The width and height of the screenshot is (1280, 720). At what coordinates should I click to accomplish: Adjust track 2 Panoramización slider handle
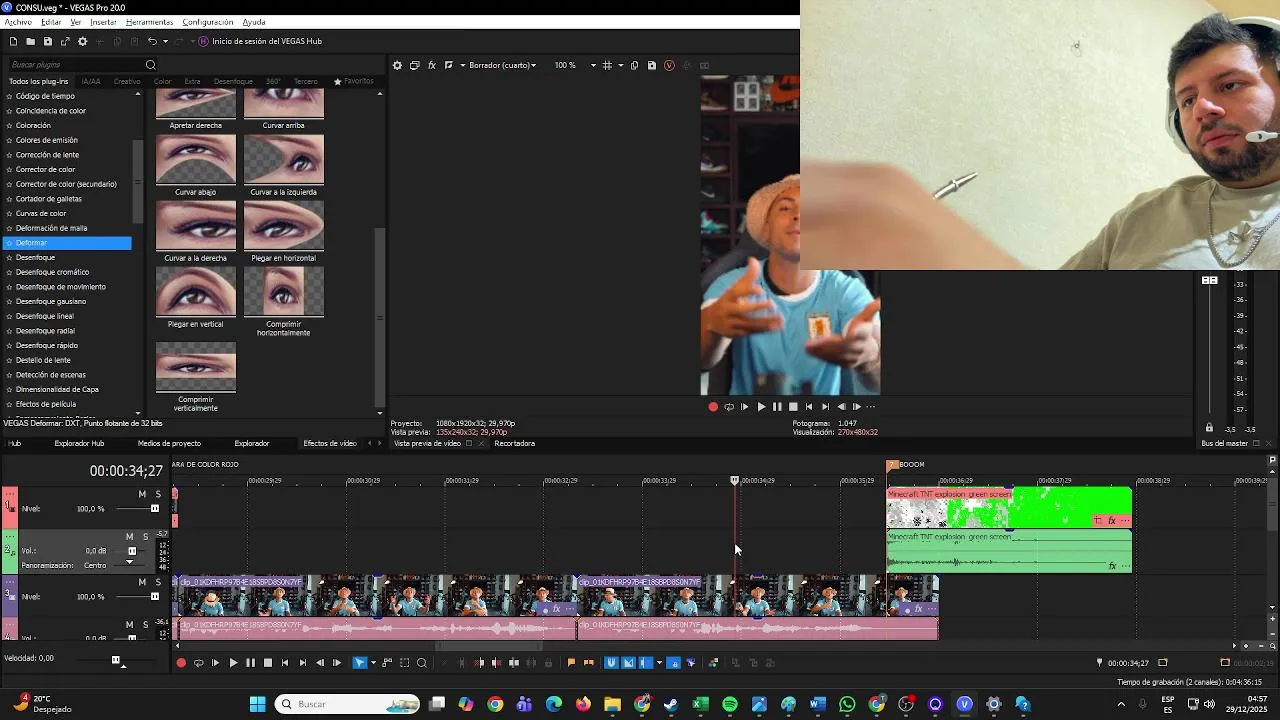click(x=129, y=562)
